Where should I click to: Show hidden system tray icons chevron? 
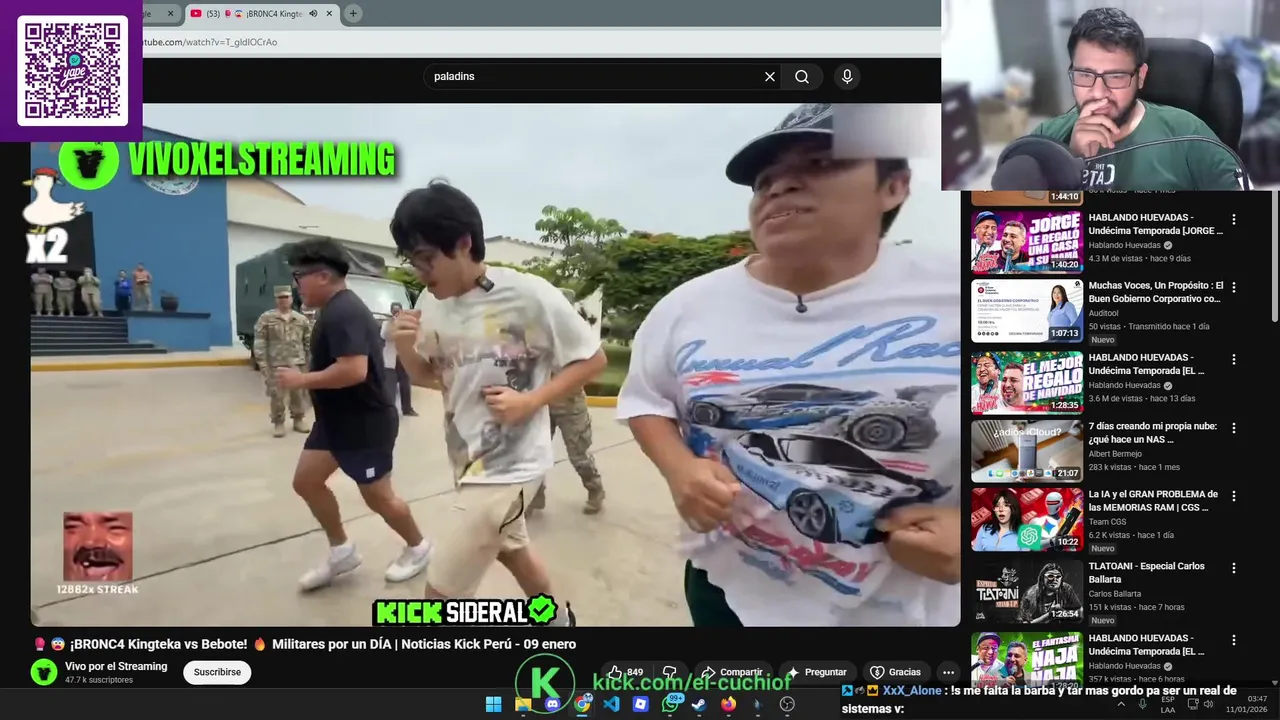(x=1121, y=704)
